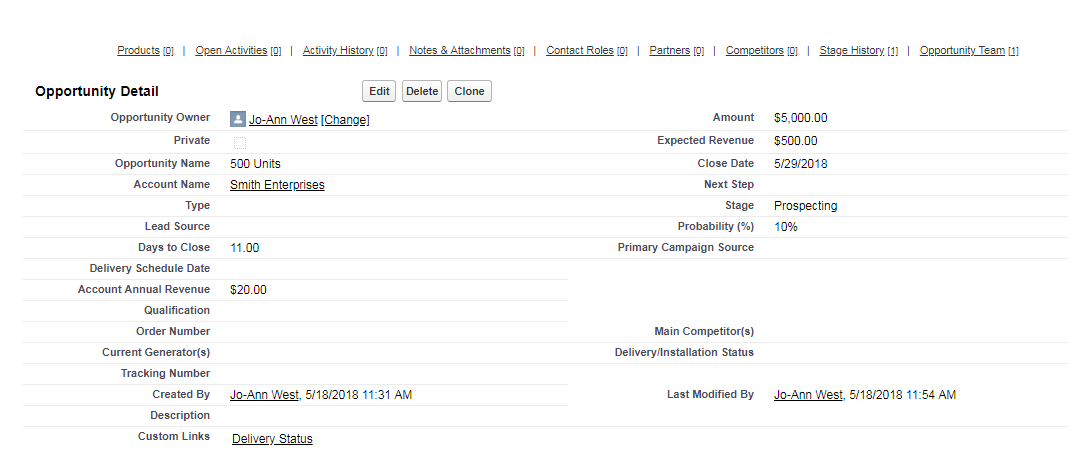Screen dimensions: 1068x460
Task: Click Jo-Ann West owner name link
Action: click(283, 120)
